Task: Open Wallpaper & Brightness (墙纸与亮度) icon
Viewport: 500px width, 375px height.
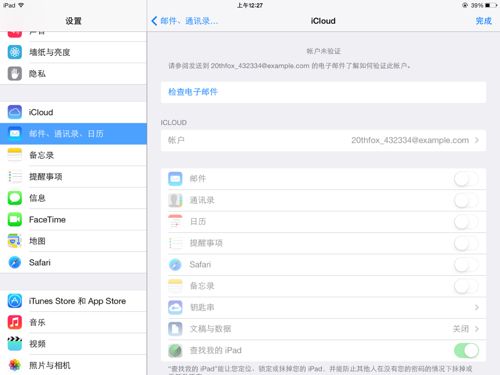Action: coord(15,52)
